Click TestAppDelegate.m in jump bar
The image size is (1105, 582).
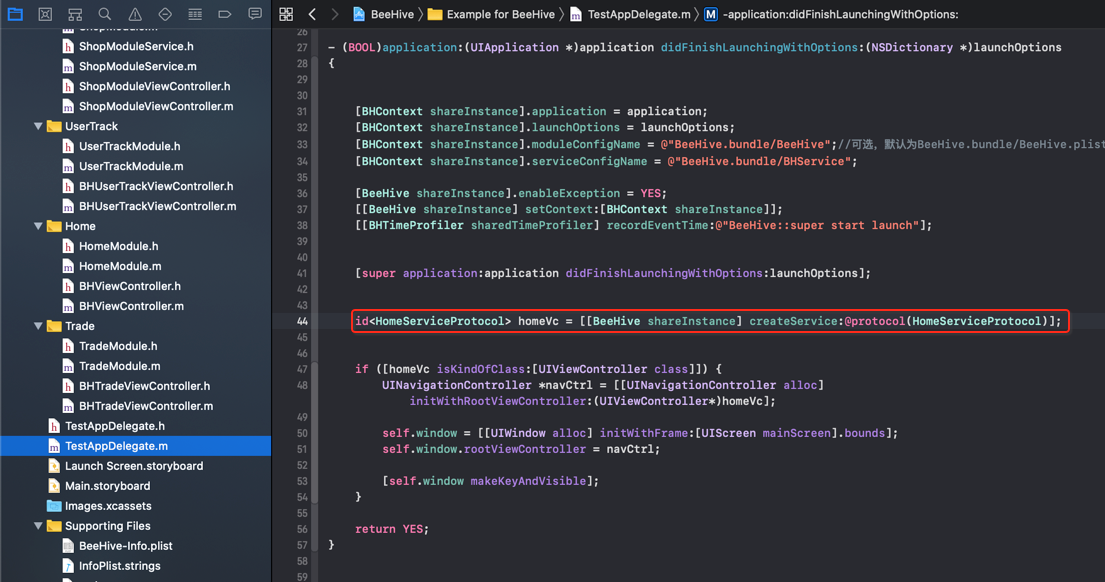click(631, 14)
